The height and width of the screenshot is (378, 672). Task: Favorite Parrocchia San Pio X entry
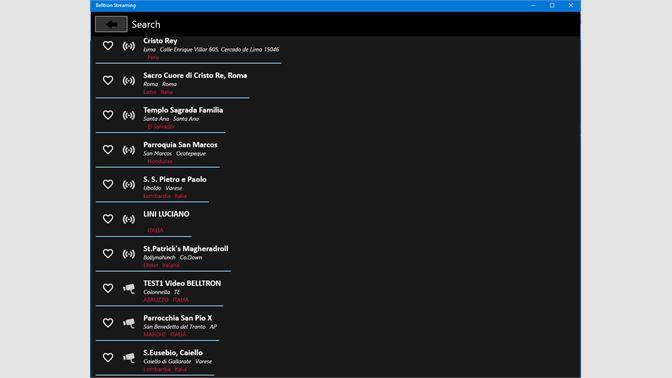[108, 323]
